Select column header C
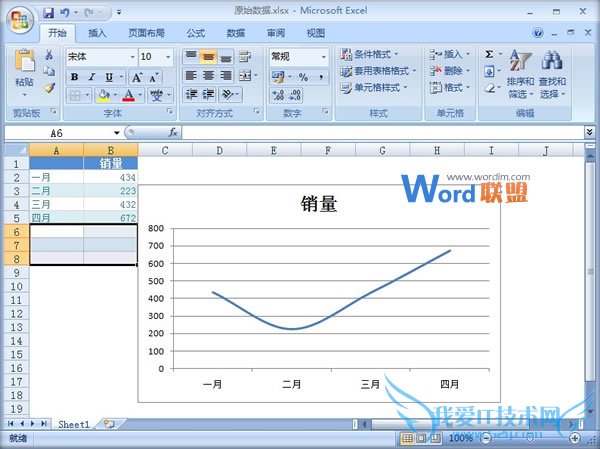Screen dimensions: 600x449 (x=165, y=150)
